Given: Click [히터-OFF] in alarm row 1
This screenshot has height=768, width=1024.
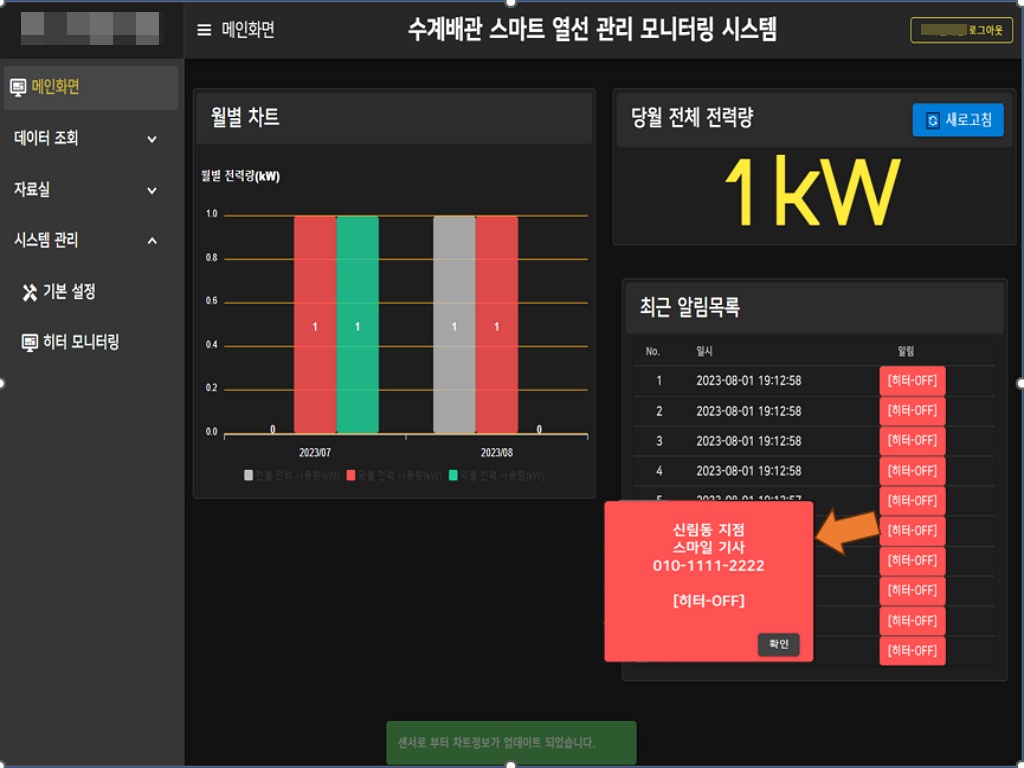Looking at the screenshot, I should click(912, 381).
